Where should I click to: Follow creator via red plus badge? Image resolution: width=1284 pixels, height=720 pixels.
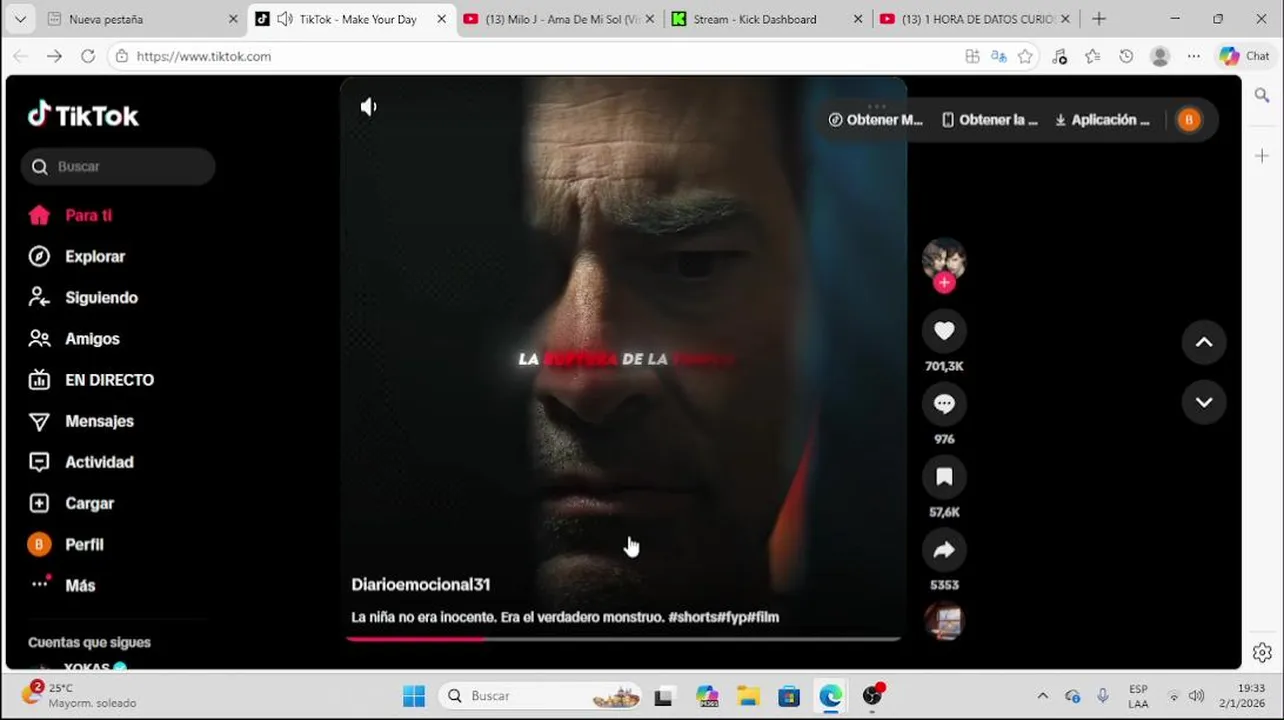pyautogui.click(x=944, y=283)
